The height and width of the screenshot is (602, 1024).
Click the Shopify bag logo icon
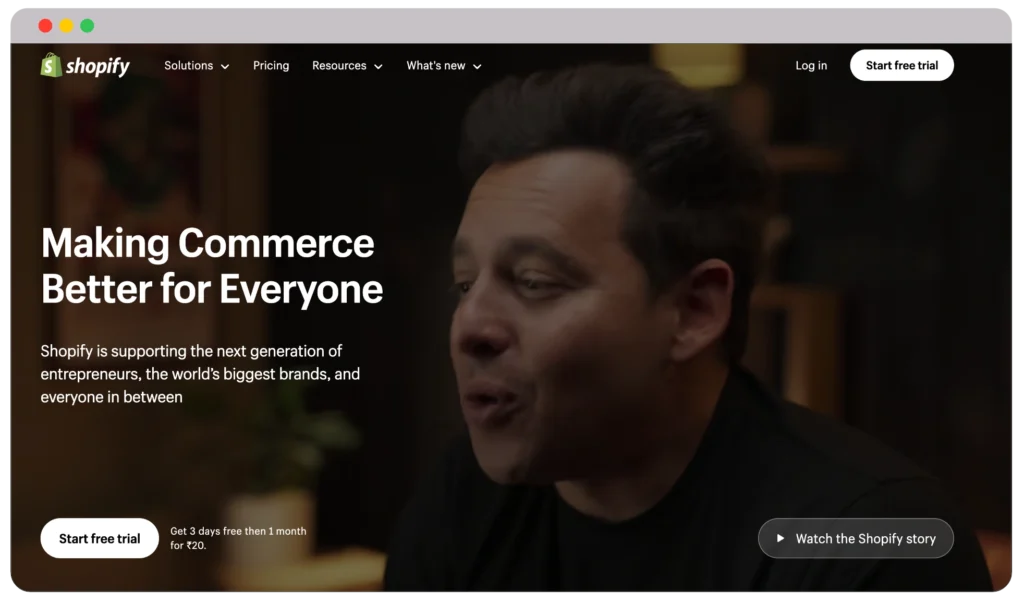pos(50,65)
